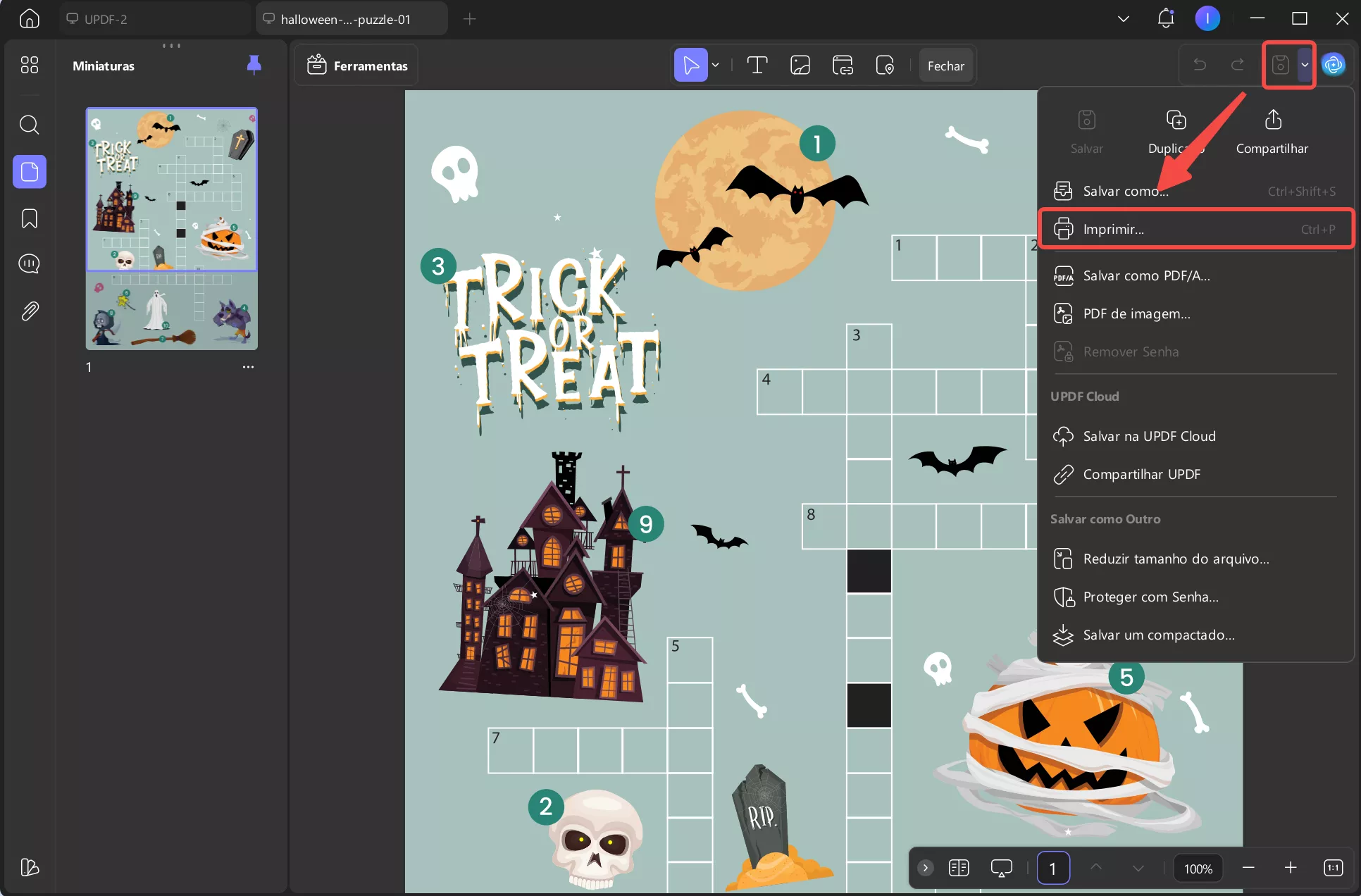
Task: Toggle actual size 1:1 view button
Action: [x=1333, y=868]
